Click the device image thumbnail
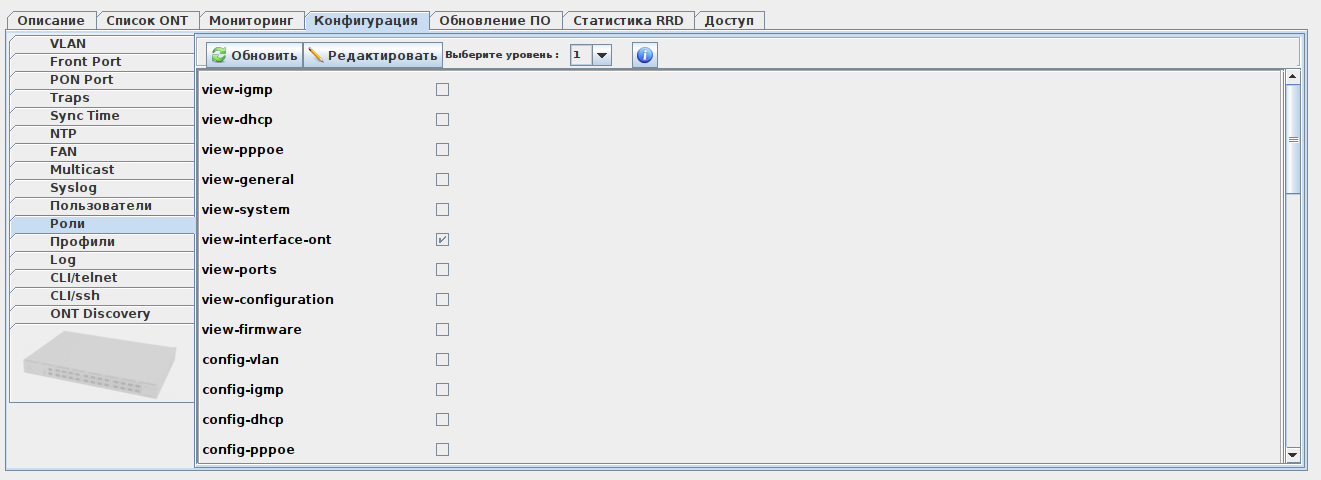Image resolution: width=1321 pixels, height=480 pixels. coord(102,364)
